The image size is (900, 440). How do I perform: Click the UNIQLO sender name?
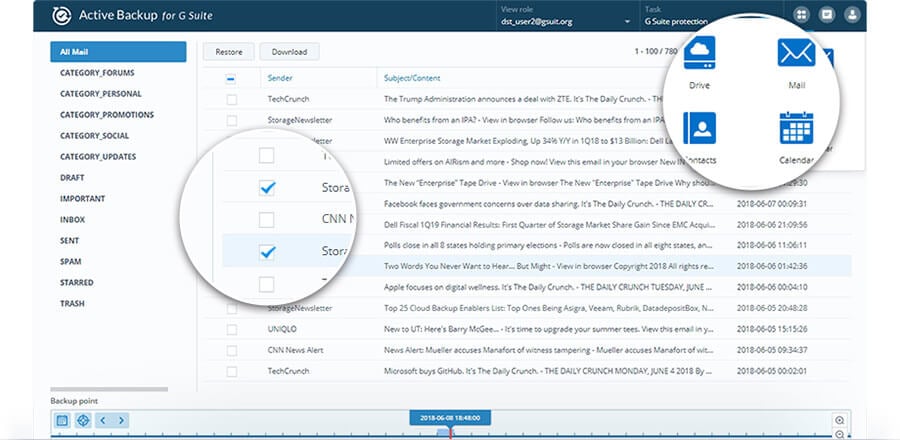(282, 329)
